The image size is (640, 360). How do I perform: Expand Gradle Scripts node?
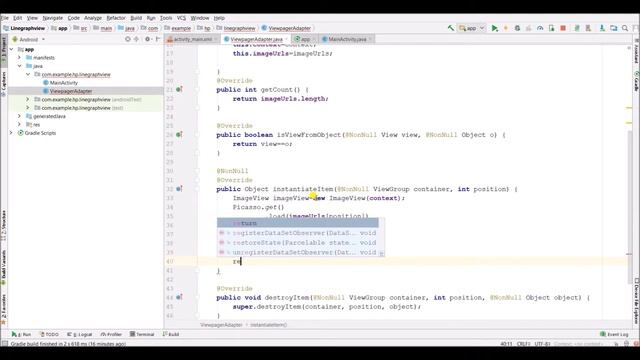[11, 133]
